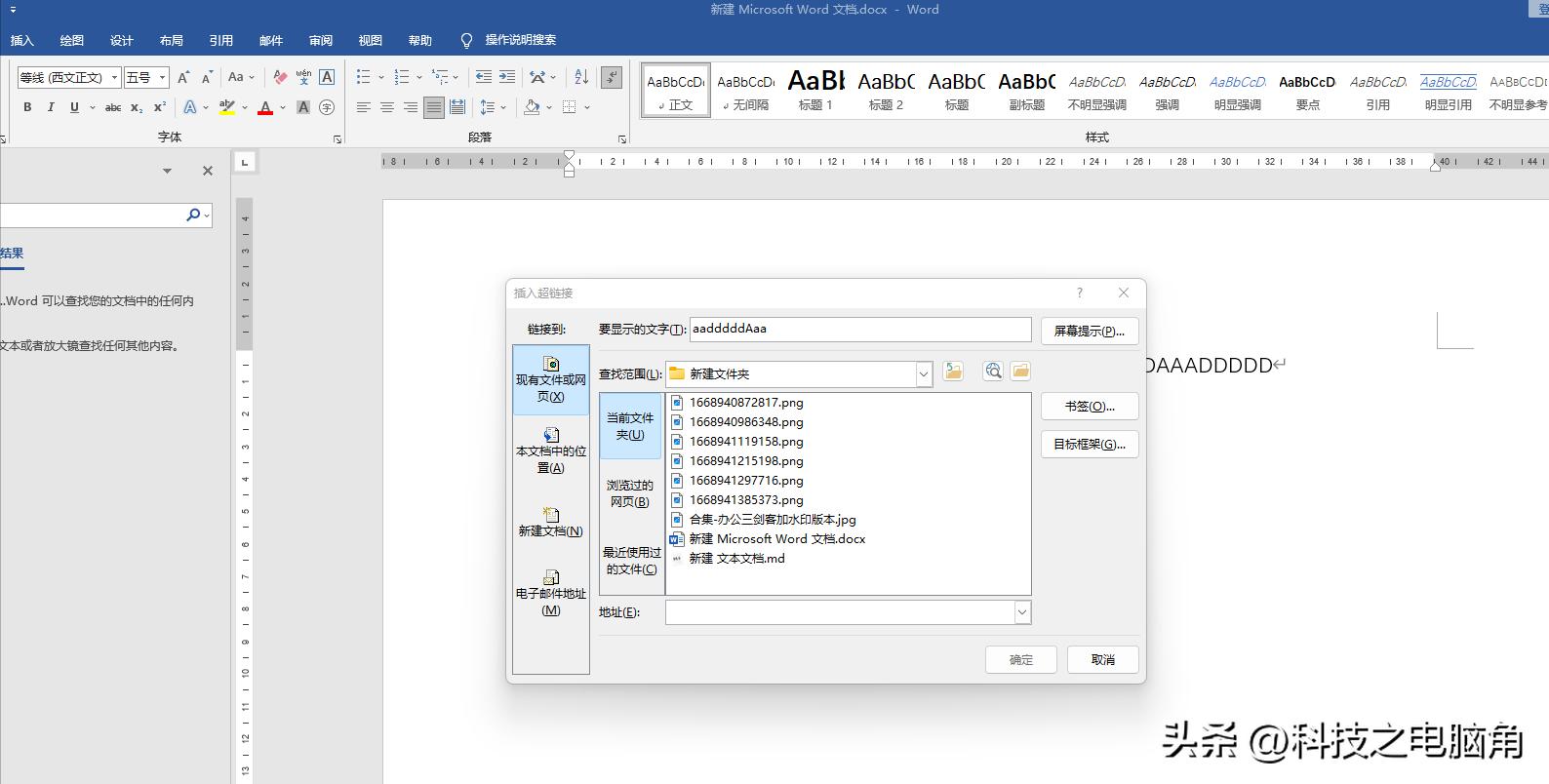1549x784 pixels.
Task: Shrink font size with the smaller A icon
Action: [x=207, y=77]
